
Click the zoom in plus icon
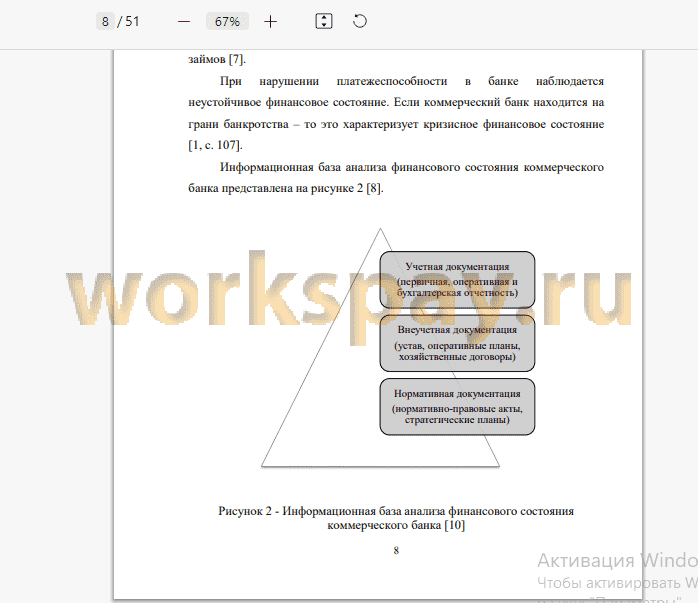pos(270,21)
